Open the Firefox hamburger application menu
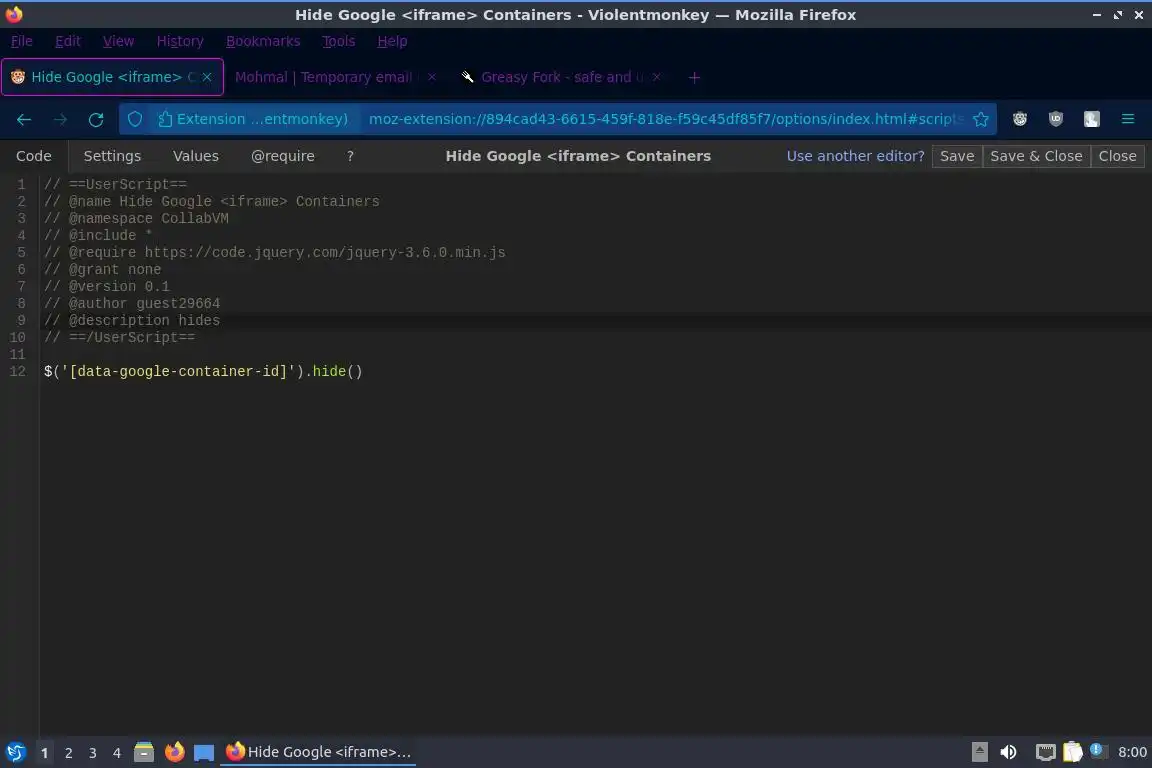This screenshot has width=1152, height=768. pyautogui.click(x=1128, y=119)
